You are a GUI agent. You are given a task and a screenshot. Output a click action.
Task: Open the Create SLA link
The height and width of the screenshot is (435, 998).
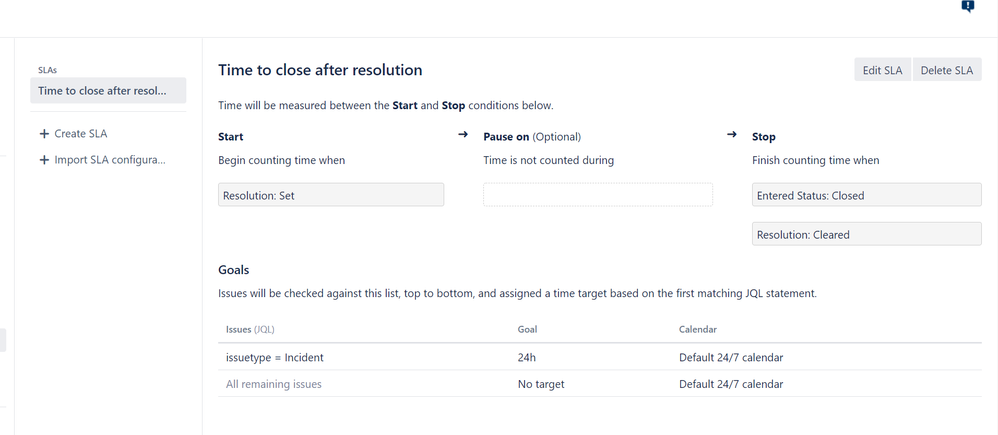tap(81, 134)
